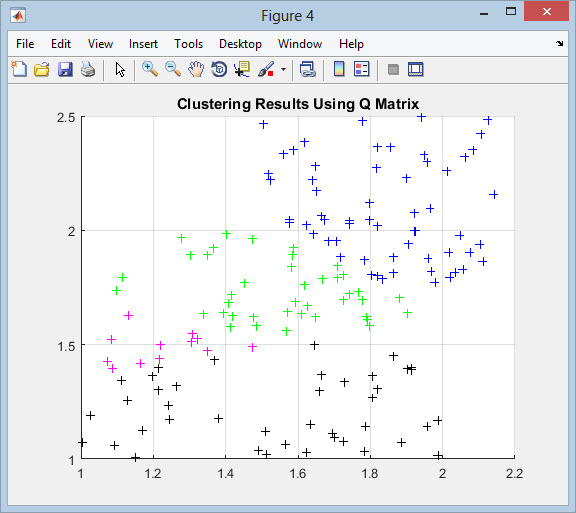Print the figure using printer icon
This screenshot has height=513, width=576.
click(88, 69)
